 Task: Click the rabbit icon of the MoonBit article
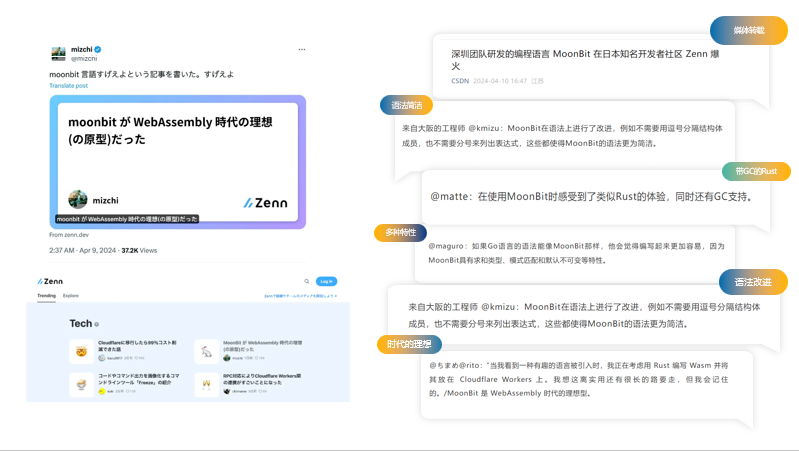tap(204, 351)
